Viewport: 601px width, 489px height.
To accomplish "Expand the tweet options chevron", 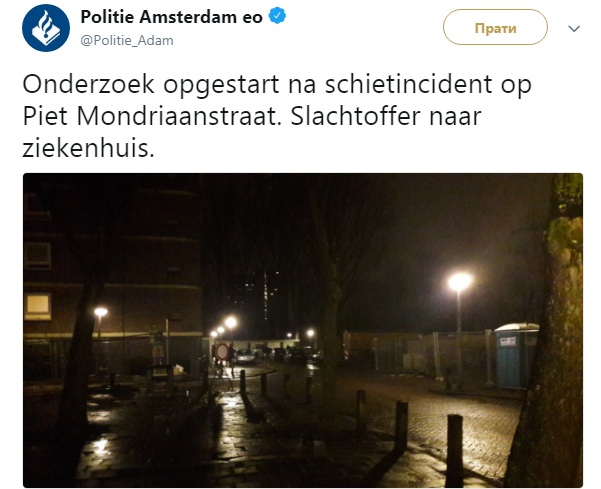I will 574,29.
